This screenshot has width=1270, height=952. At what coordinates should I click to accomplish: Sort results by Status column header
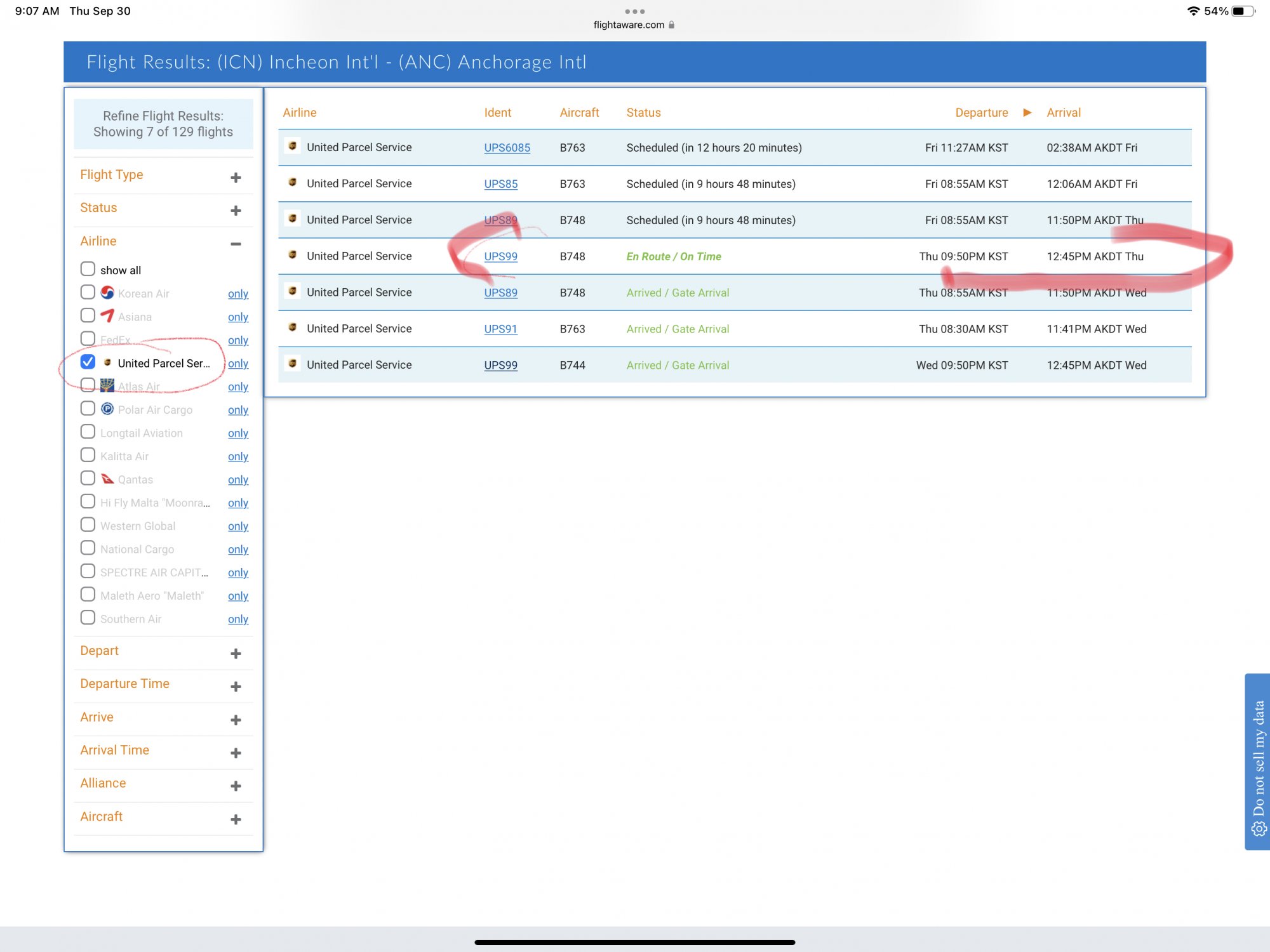[643, 112]
